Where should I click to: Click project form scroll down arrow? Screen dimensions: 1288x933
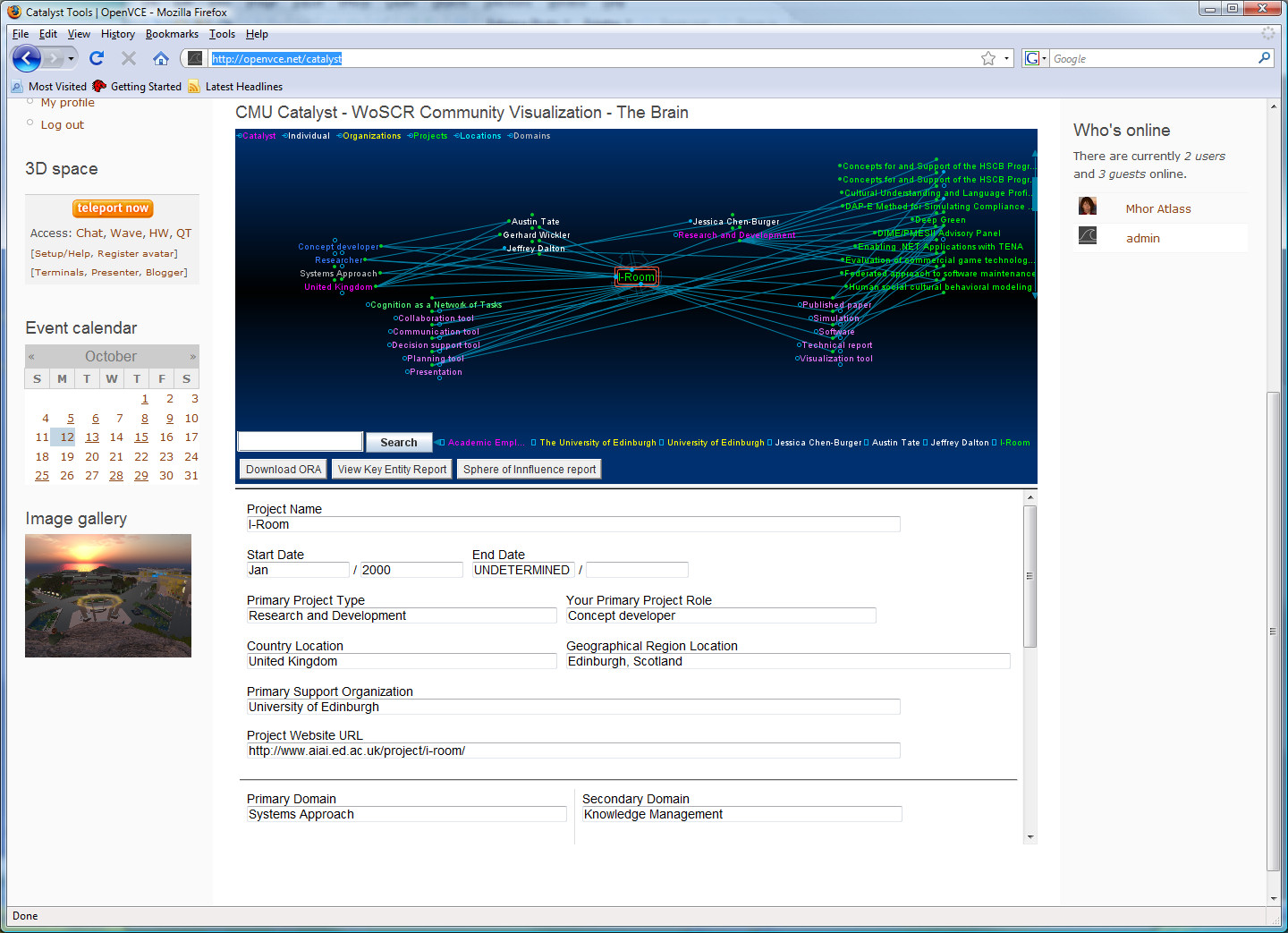(x=1030, y=837)
